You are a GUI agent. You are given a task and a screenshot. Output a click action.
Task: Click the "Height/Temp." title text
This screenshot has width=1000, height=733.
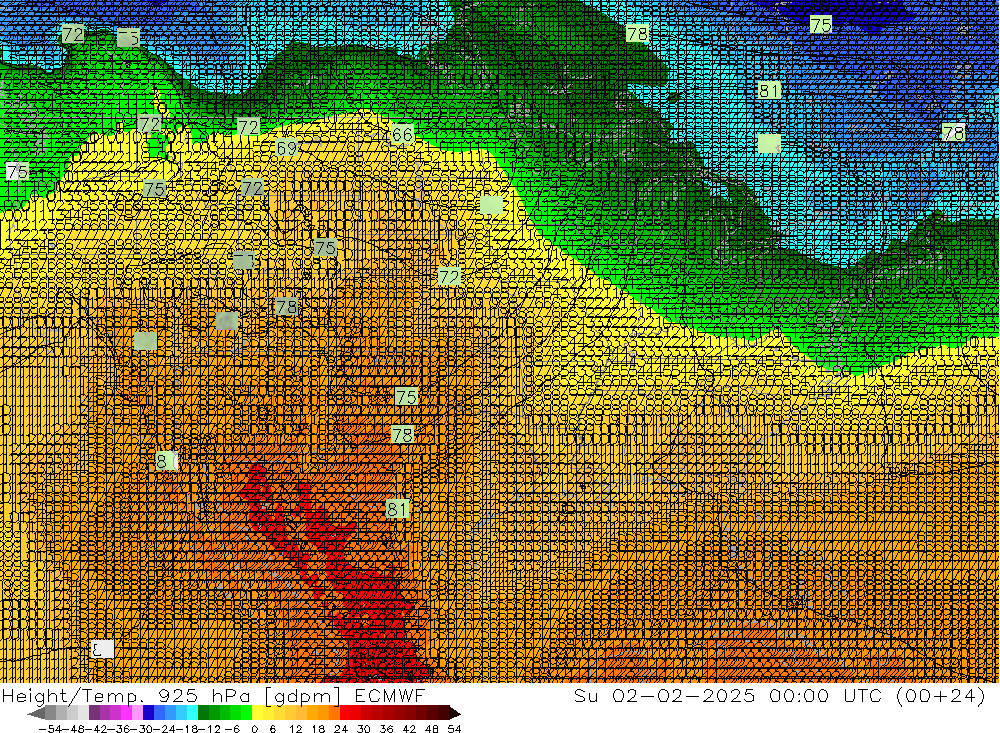tap(72, 696)
